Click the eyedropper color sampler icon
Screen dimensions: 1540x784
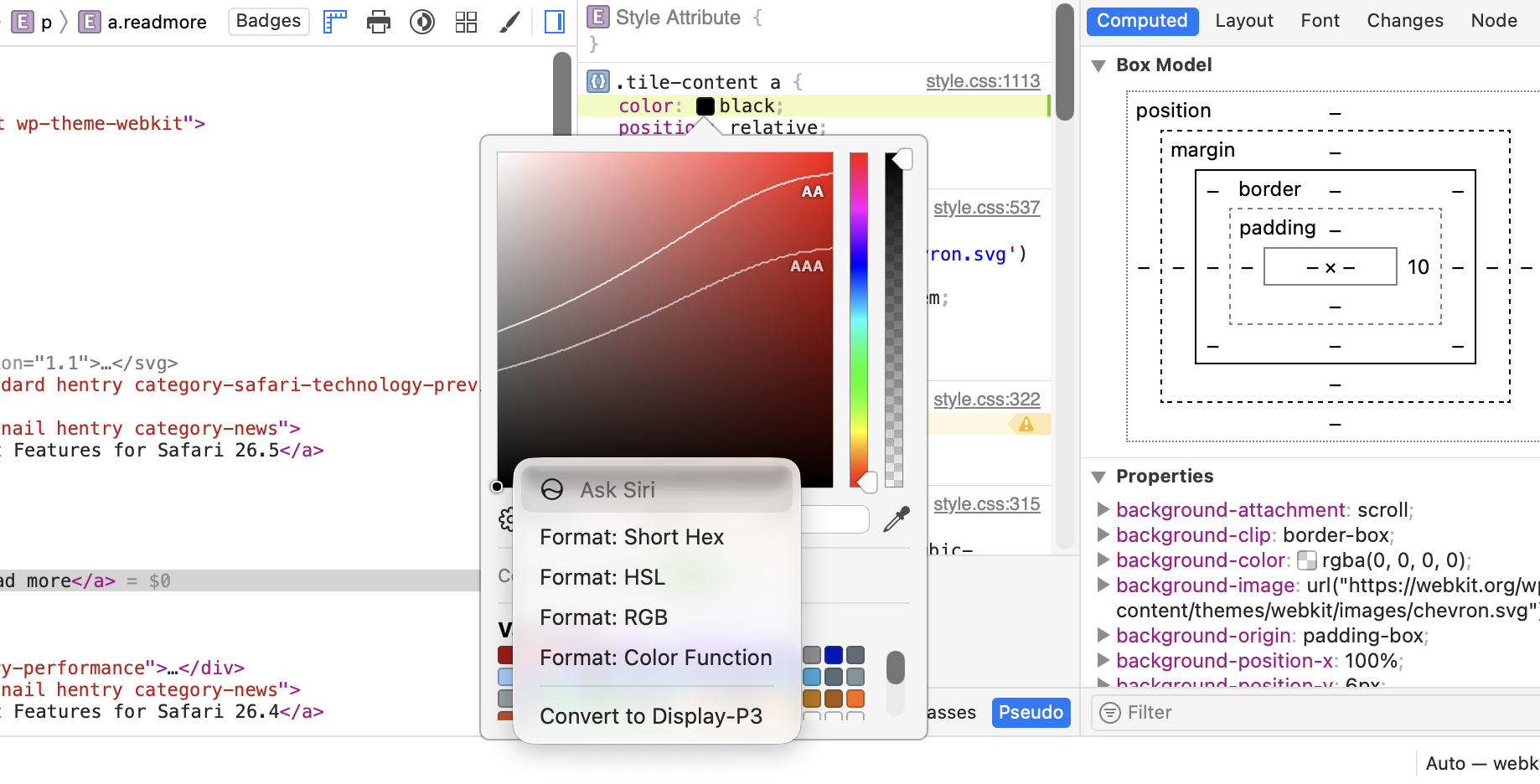point(897,519)
